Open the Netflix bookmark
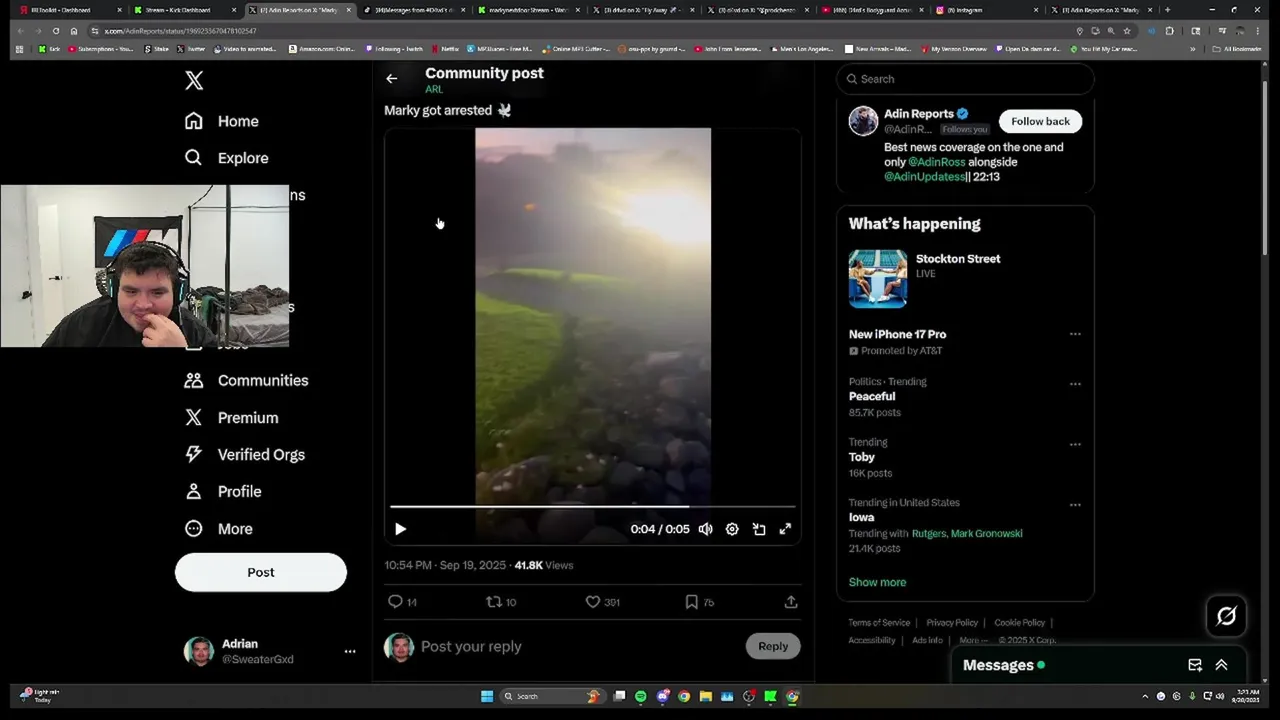The height and width of the screenshot is (720, 1280). click(x=446, y=48)
